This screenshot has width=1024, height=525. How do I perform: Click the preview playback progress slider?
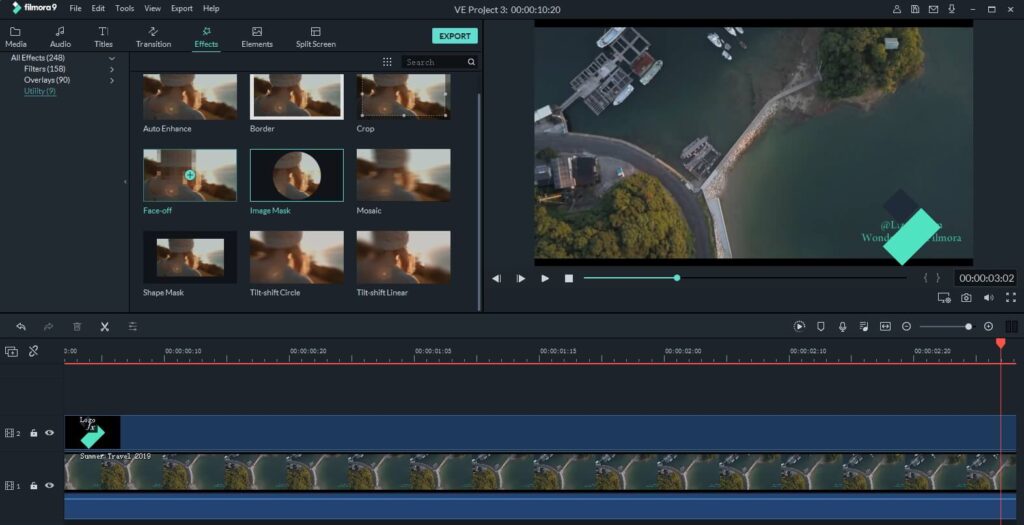pyautogui.click(x=677, y=278)
